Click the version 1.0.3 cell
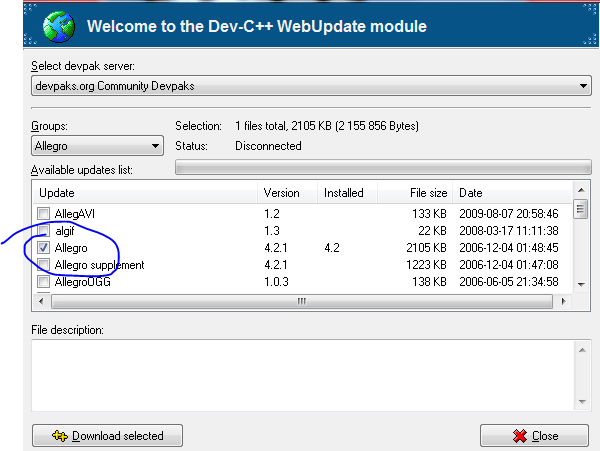This screenshot has width=600, height=451. click(x=276, y=282)
